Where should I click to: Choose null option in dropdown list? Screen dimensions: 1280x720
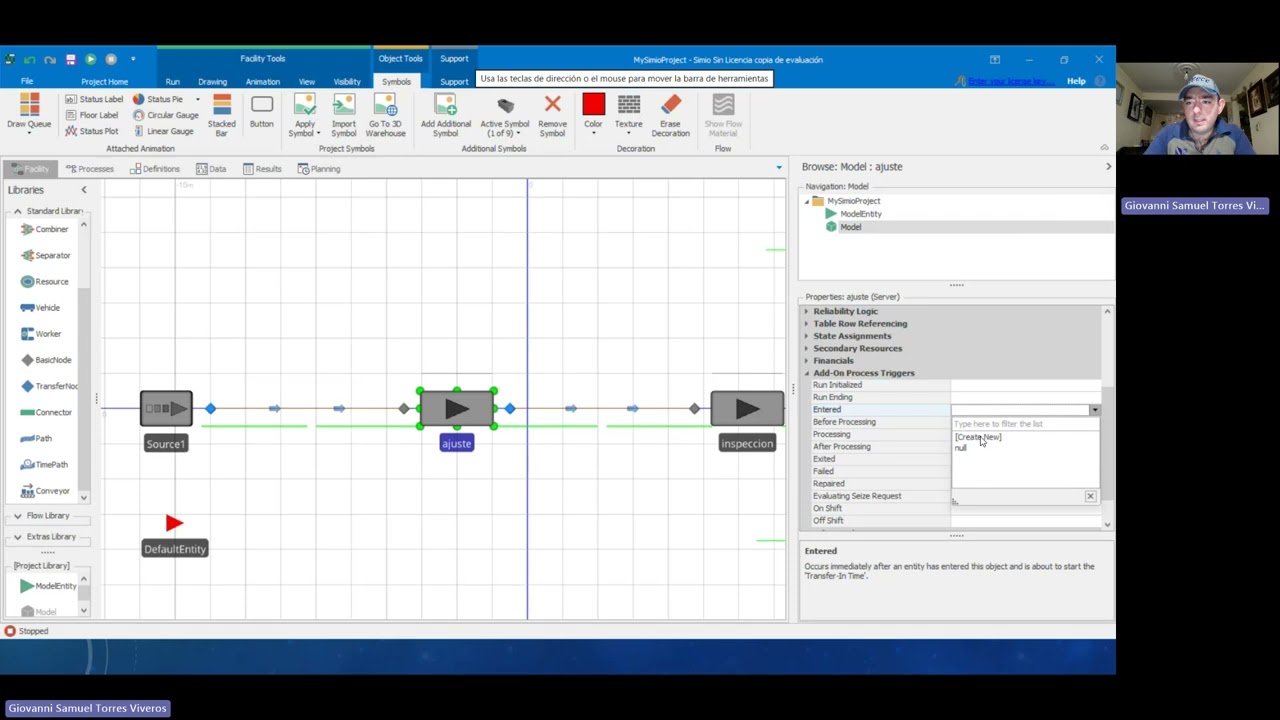(960, 448)
